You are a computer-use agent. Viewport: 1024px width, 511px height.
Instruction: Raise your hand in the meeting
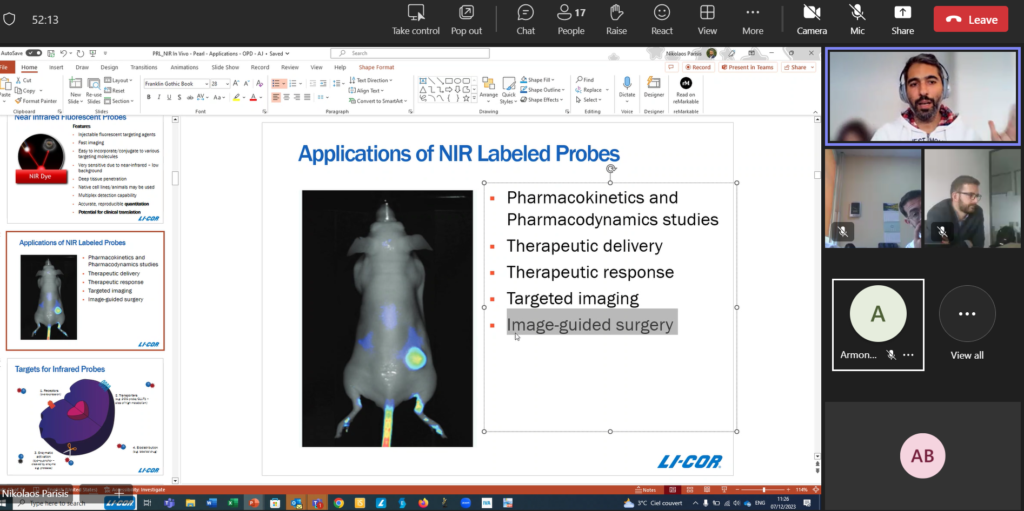point(616,20)
